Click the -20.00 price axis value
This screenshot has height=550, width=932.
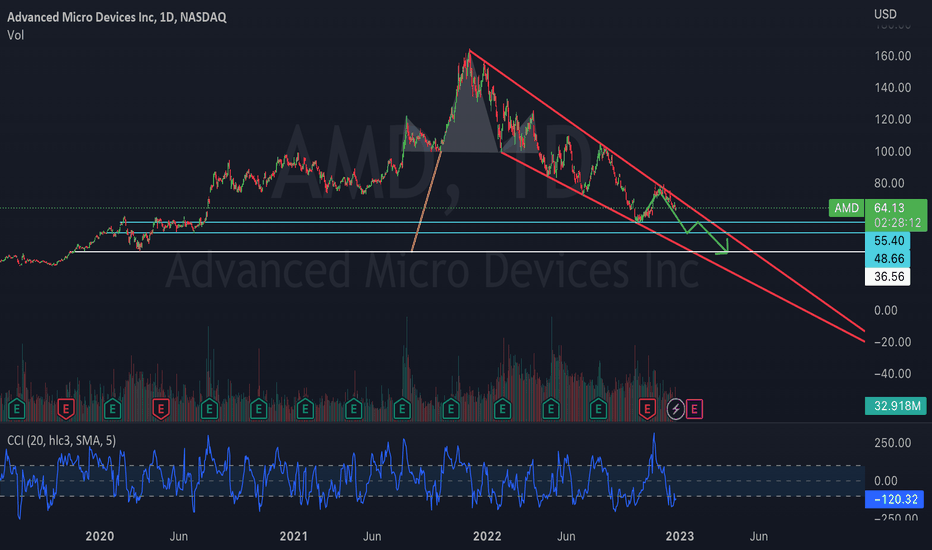click(892, 342)
